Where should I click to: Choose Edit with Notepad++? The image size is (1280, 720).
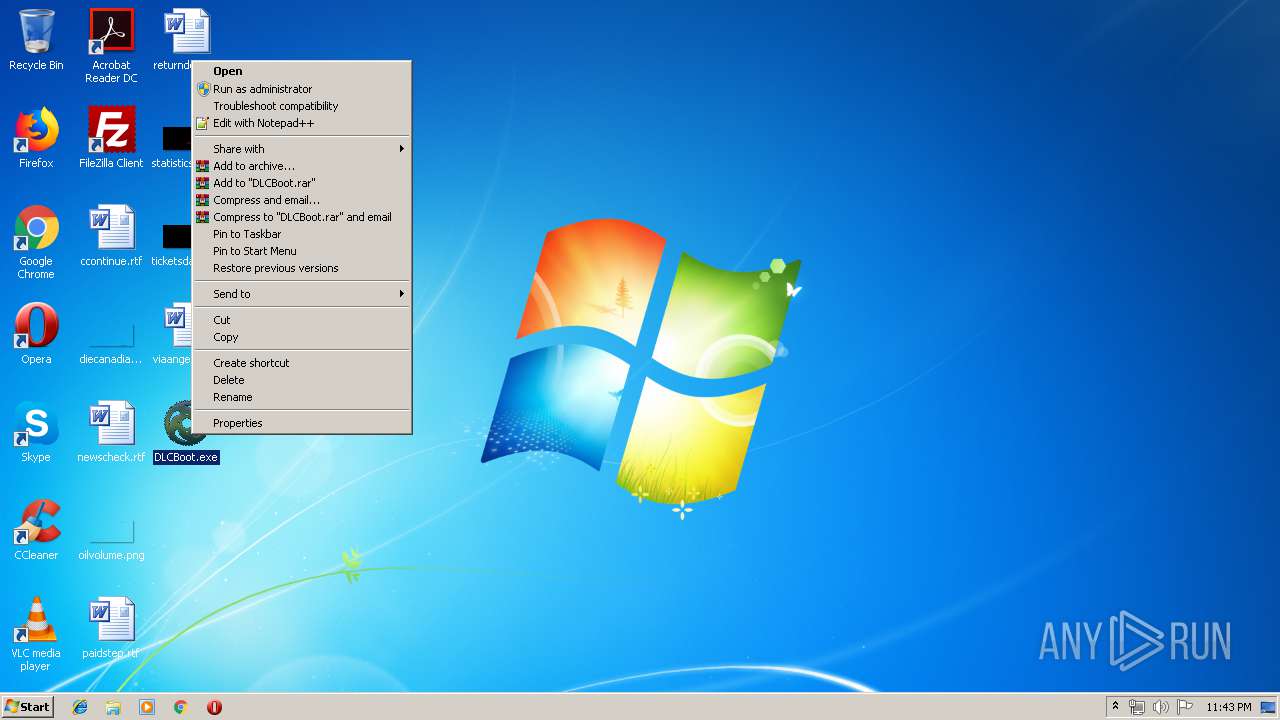click(302, 123)
